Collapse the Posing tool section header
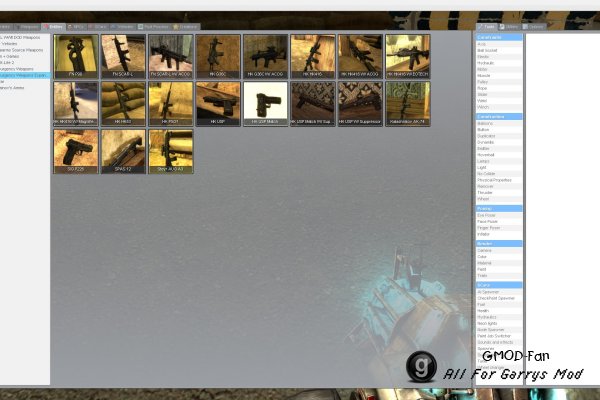The width and height of the screenshot is (600, 400). 499,209
